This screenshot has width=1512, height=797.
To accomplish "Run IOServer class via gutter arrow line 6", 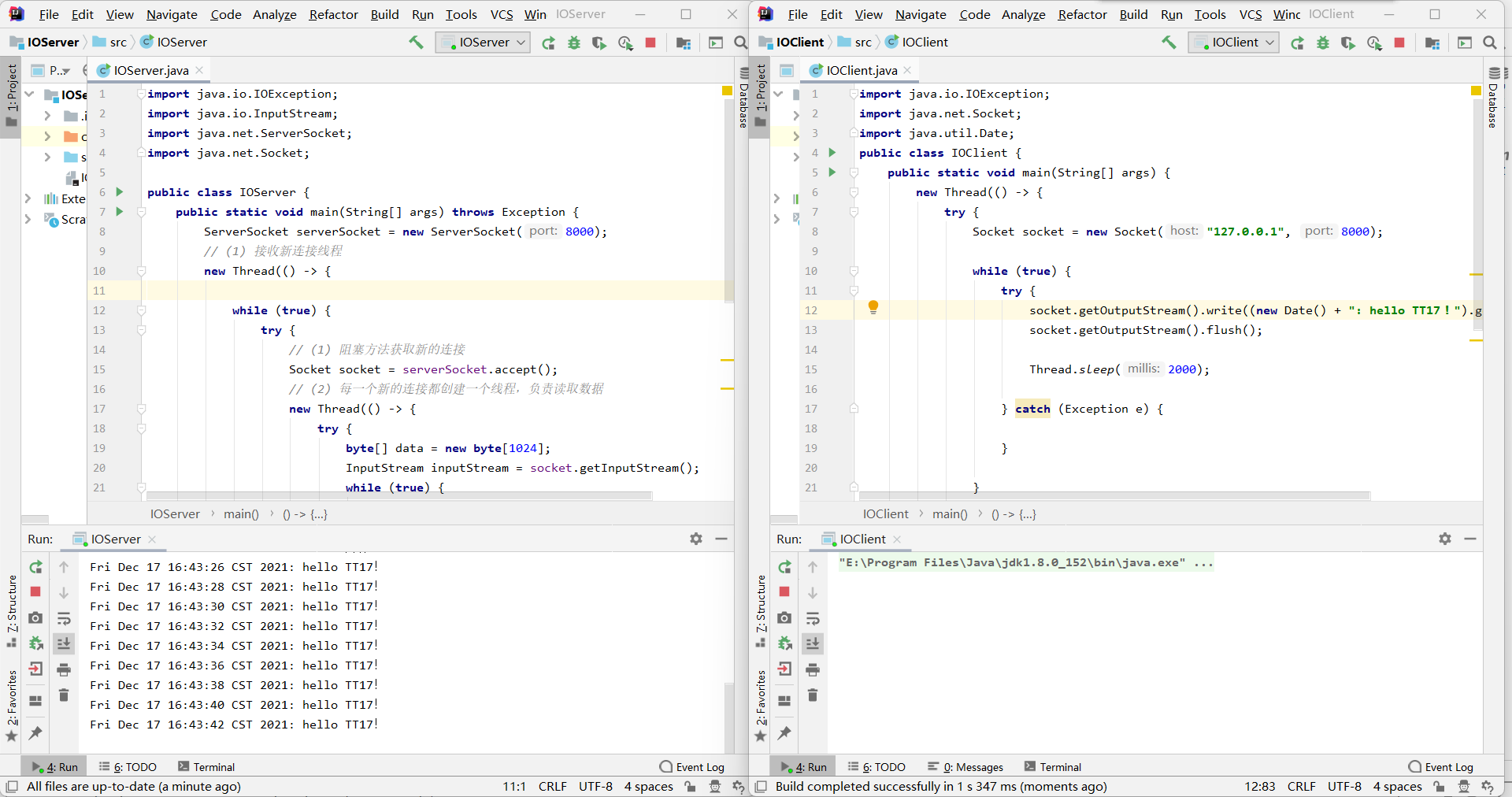I will click(120, 191).
